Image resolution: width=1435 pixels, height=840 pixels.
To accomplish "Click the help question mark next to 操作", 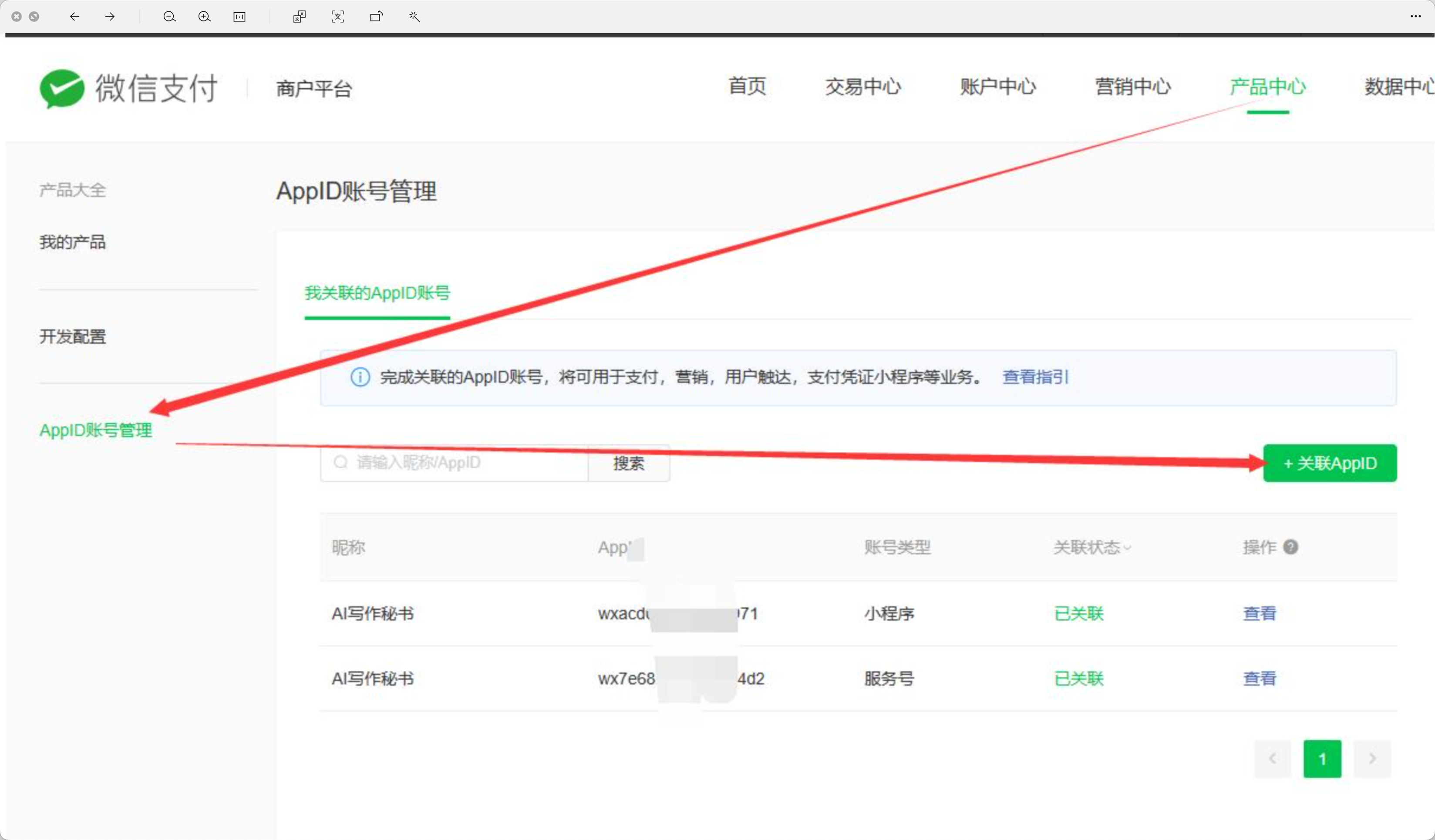I will coord(1291,547).
